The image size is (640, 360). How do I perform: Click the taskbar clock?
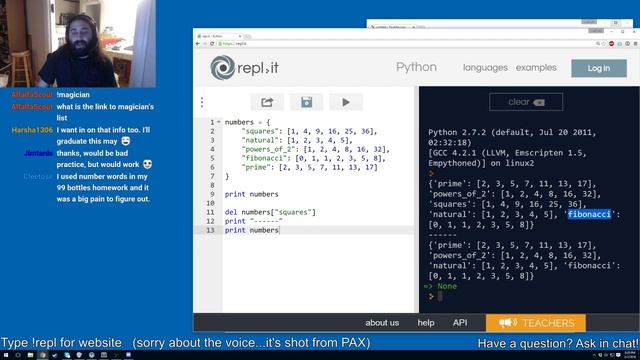click(630, 355)
